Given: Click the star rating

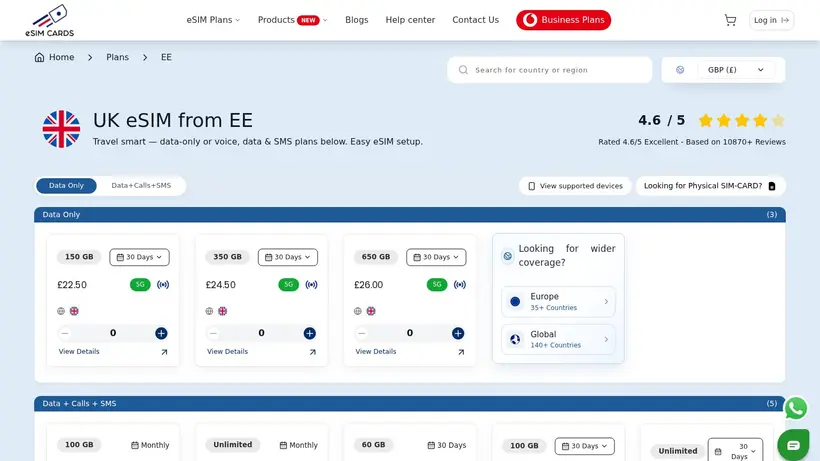Looking at the screenshot, I should coord(742,121).
